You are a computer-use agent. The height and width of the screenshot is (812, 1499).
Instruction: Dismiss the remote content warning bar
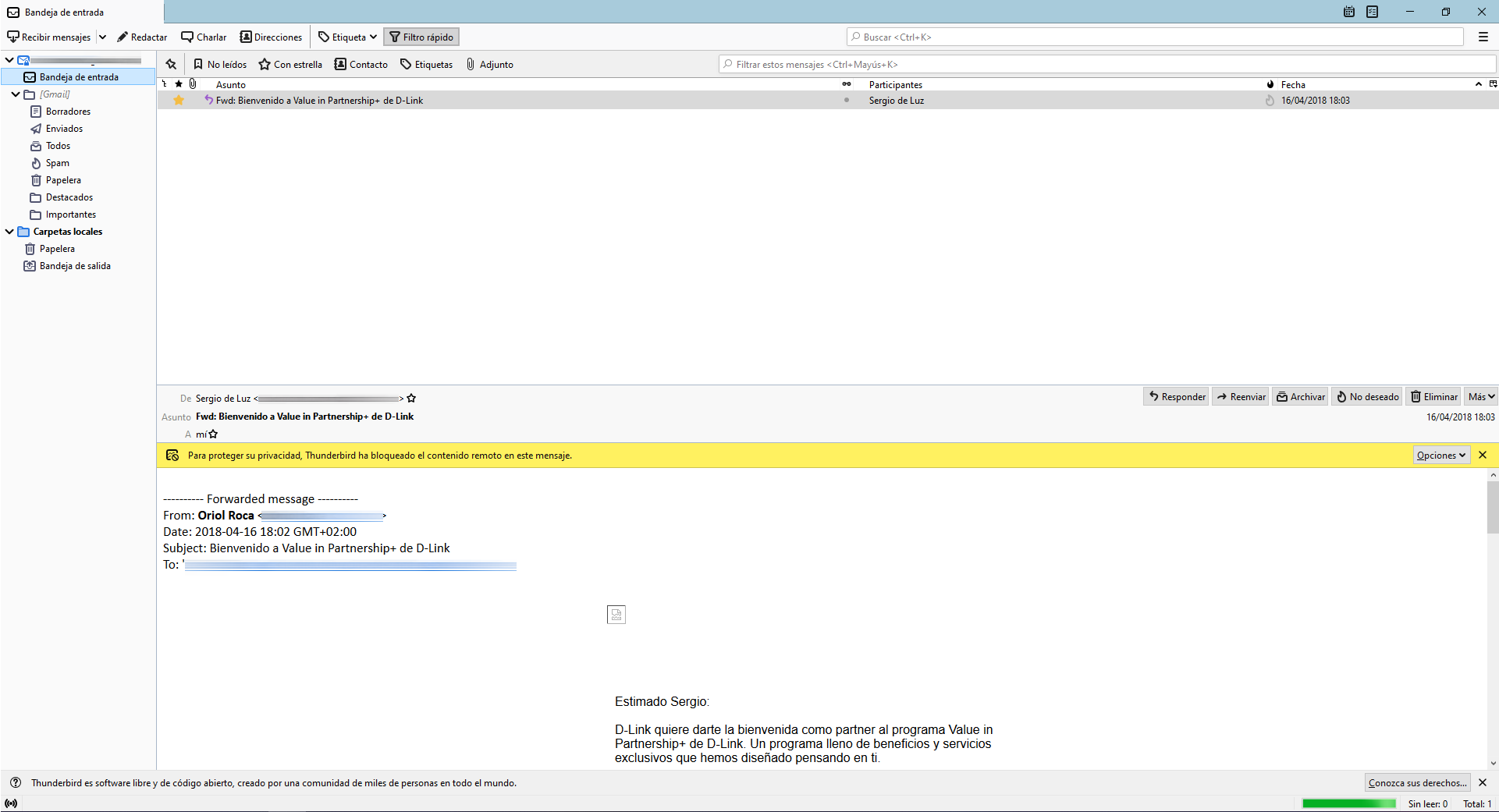1483,455
